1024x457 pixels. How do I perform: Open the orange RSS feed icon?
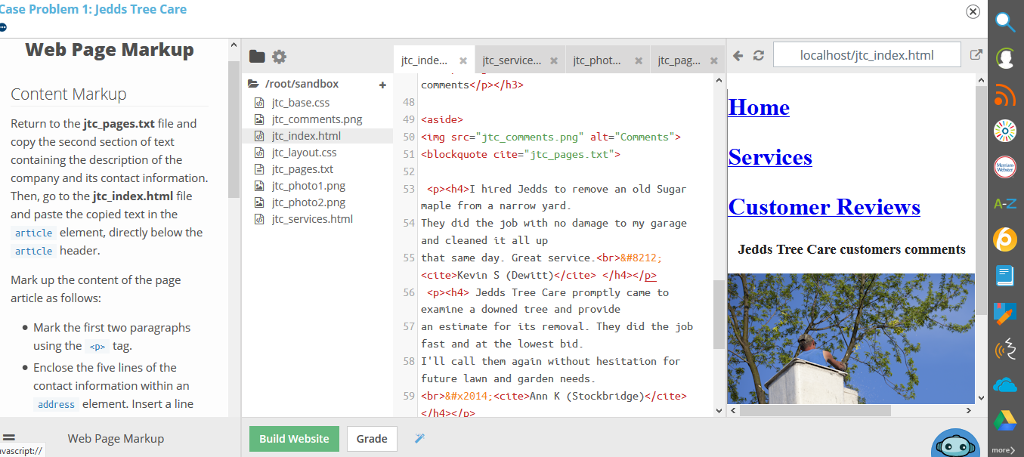tap(1005, 94)
